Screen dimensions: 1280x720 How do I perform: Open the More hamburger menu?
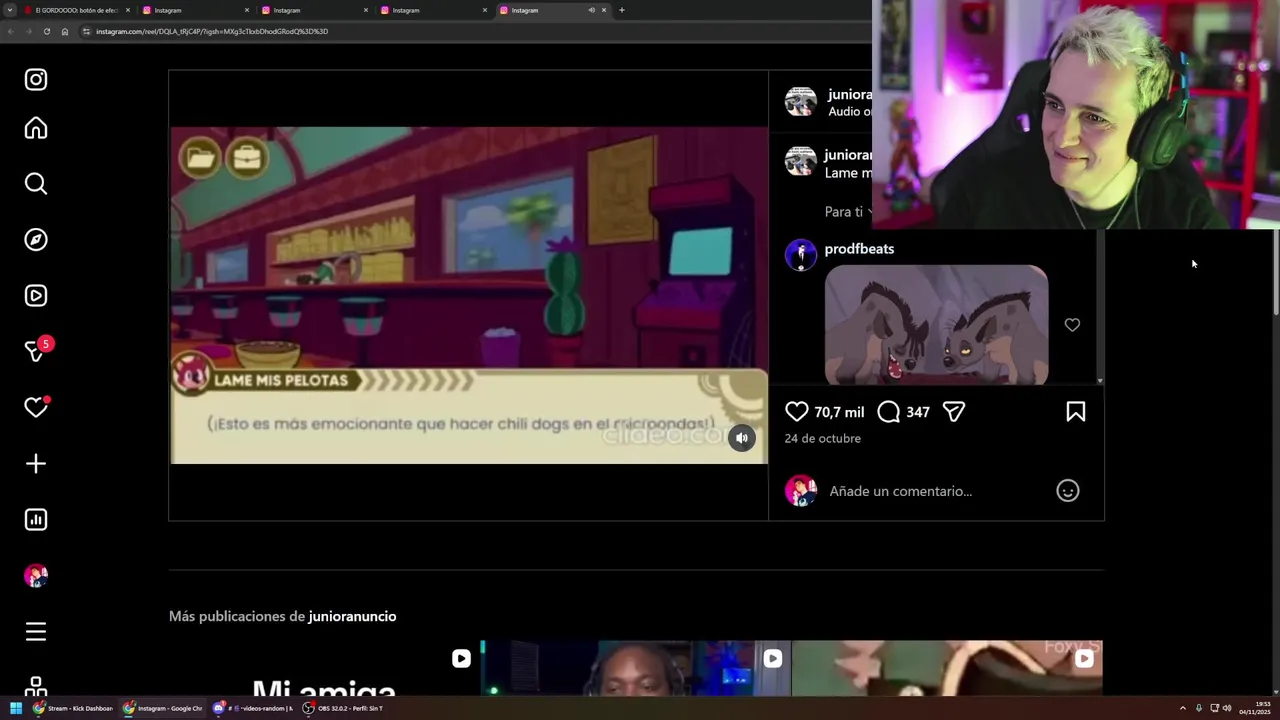pos(36,632)
